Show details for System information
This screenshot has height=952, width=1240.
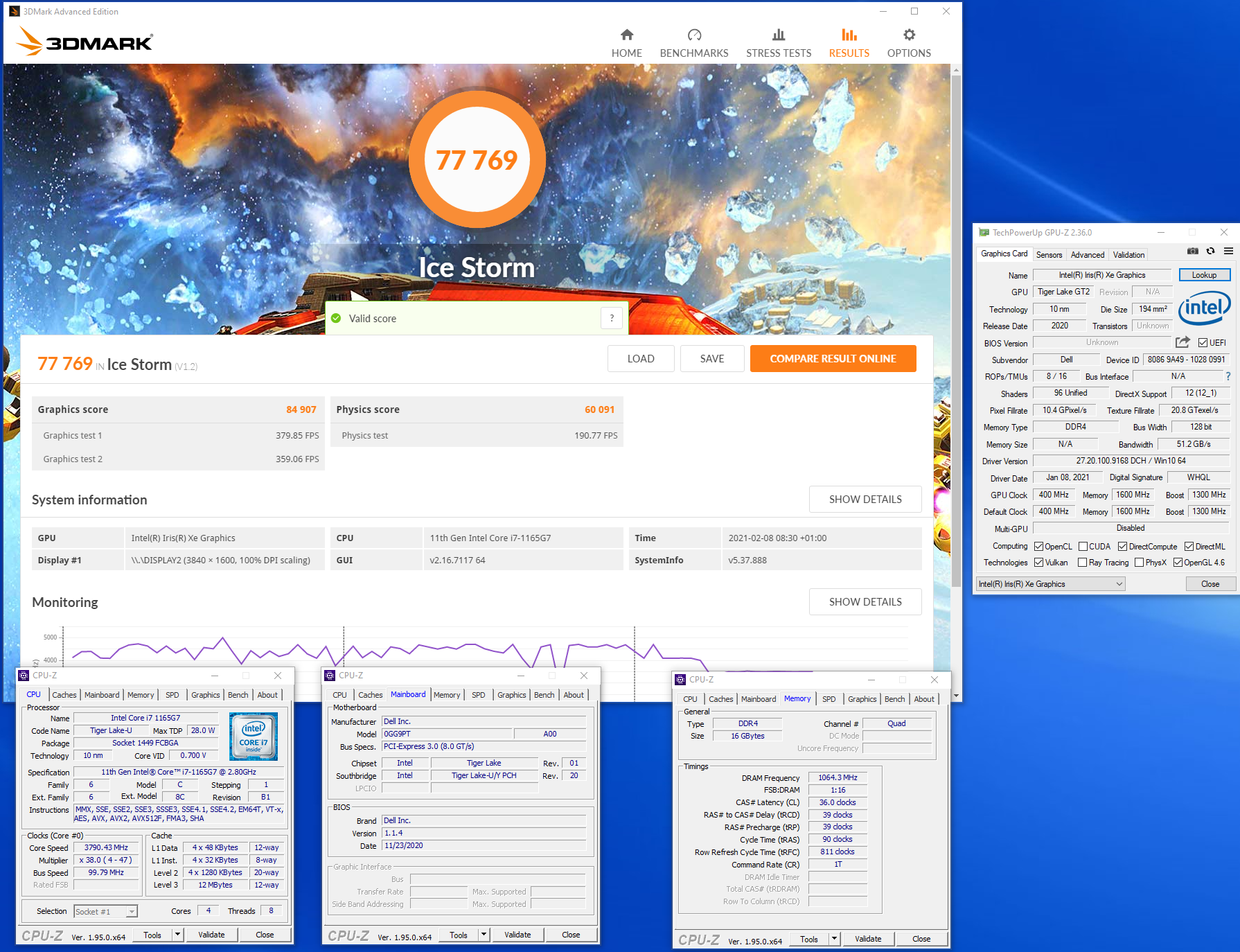[865, 499]
